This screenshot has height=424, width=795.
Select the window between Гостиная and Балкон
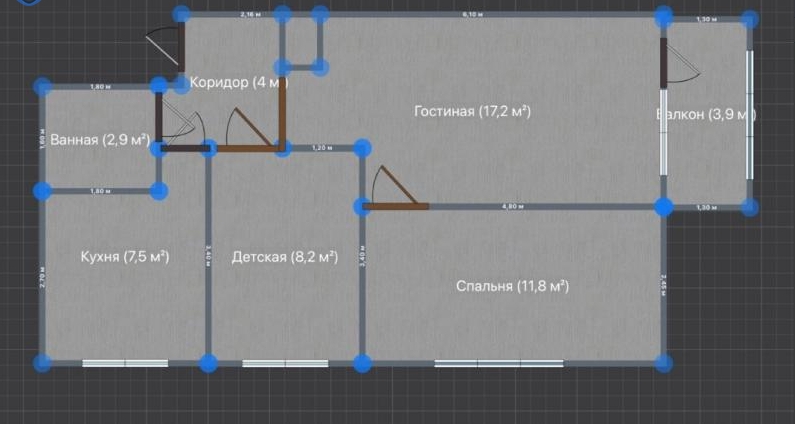coord(663,132)
